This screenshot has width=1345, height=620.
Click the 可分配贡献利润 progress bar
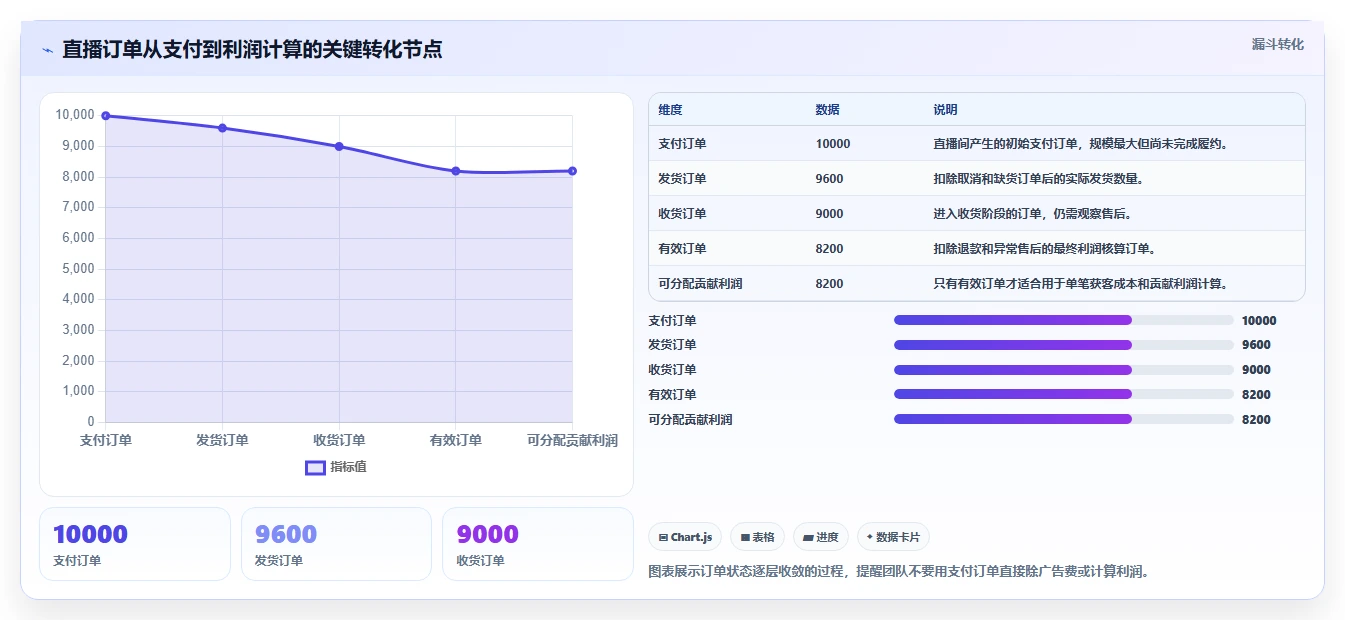point(1063,419)
